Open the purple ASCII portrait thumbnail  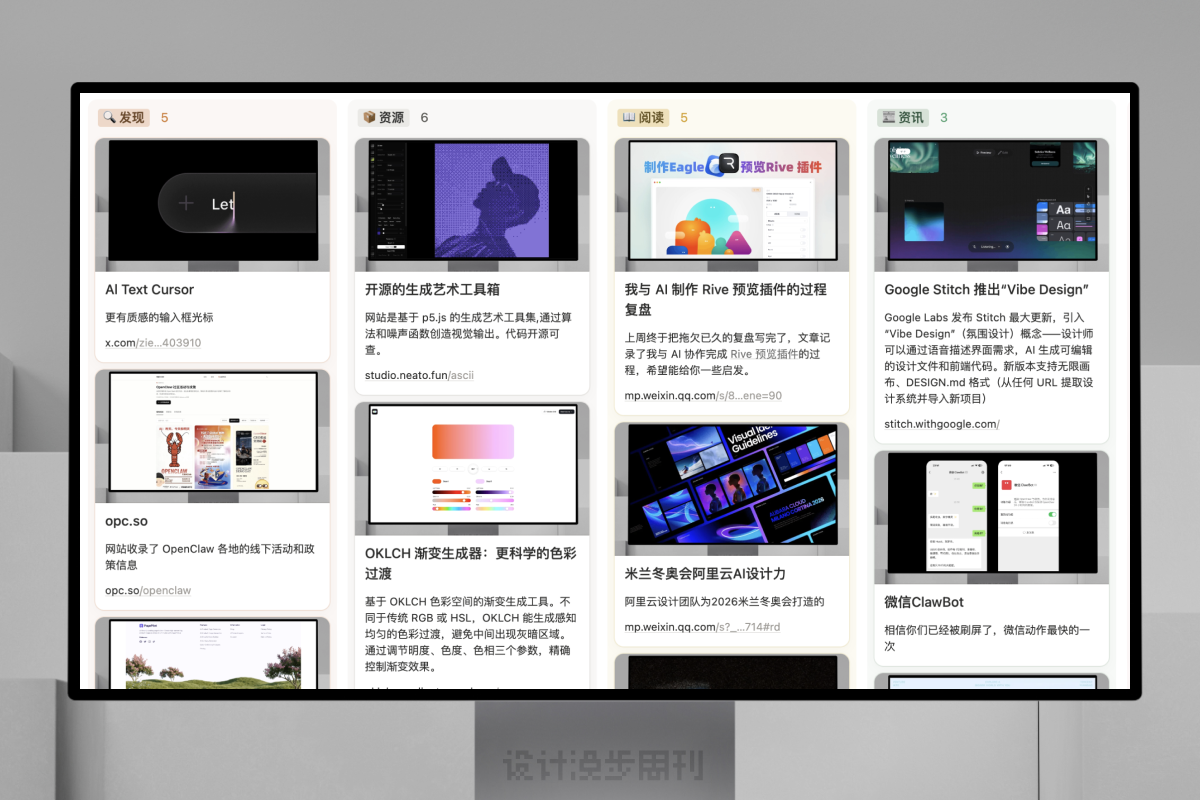click(x=472, y=204)
